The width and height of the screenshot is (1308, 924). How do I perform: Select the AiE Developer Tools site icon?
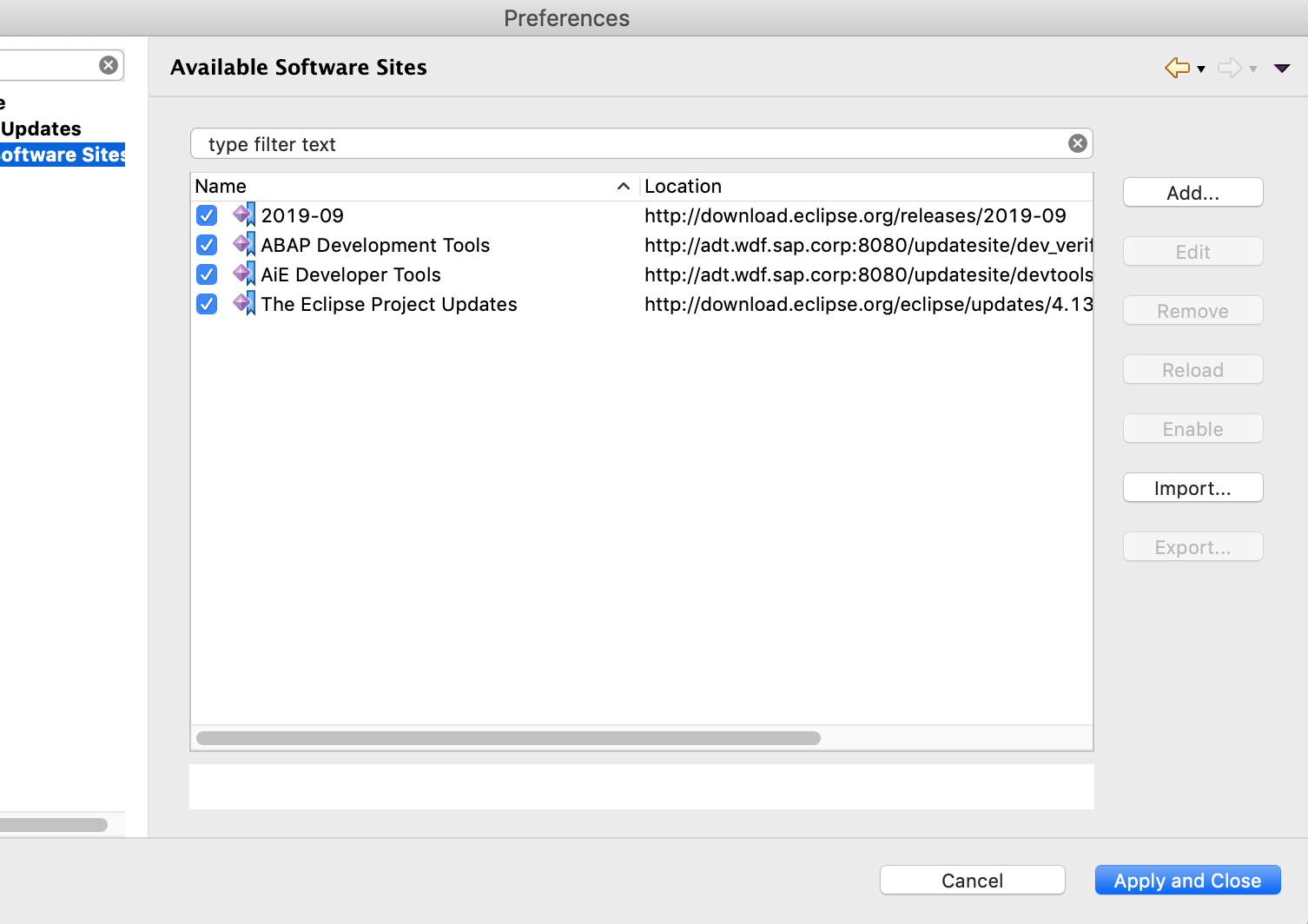click(x=244, y=274)
